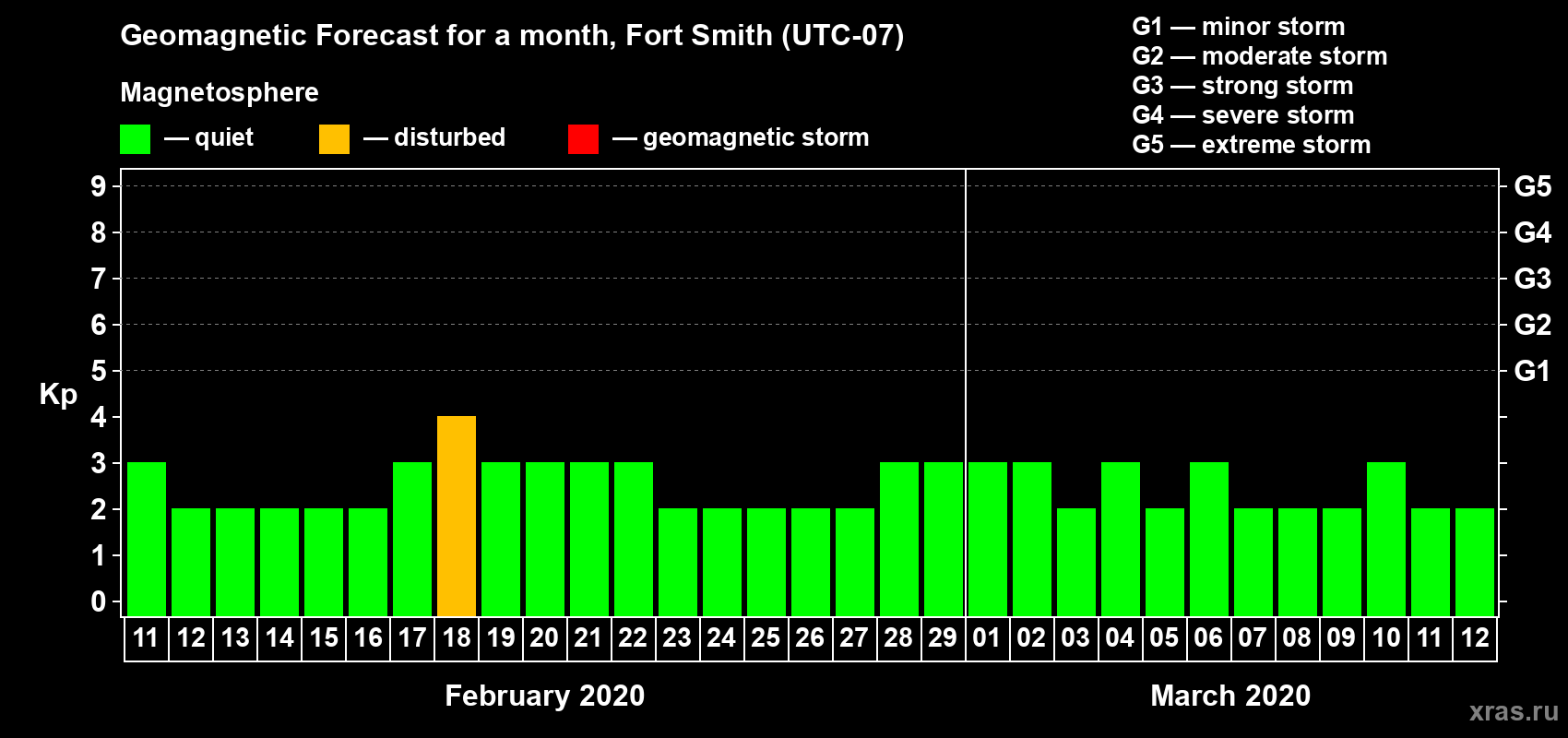Viewport: 1568px width, 738px height.
Task: Click the green quiet legend swatch
Action: (x=135, y=139)
